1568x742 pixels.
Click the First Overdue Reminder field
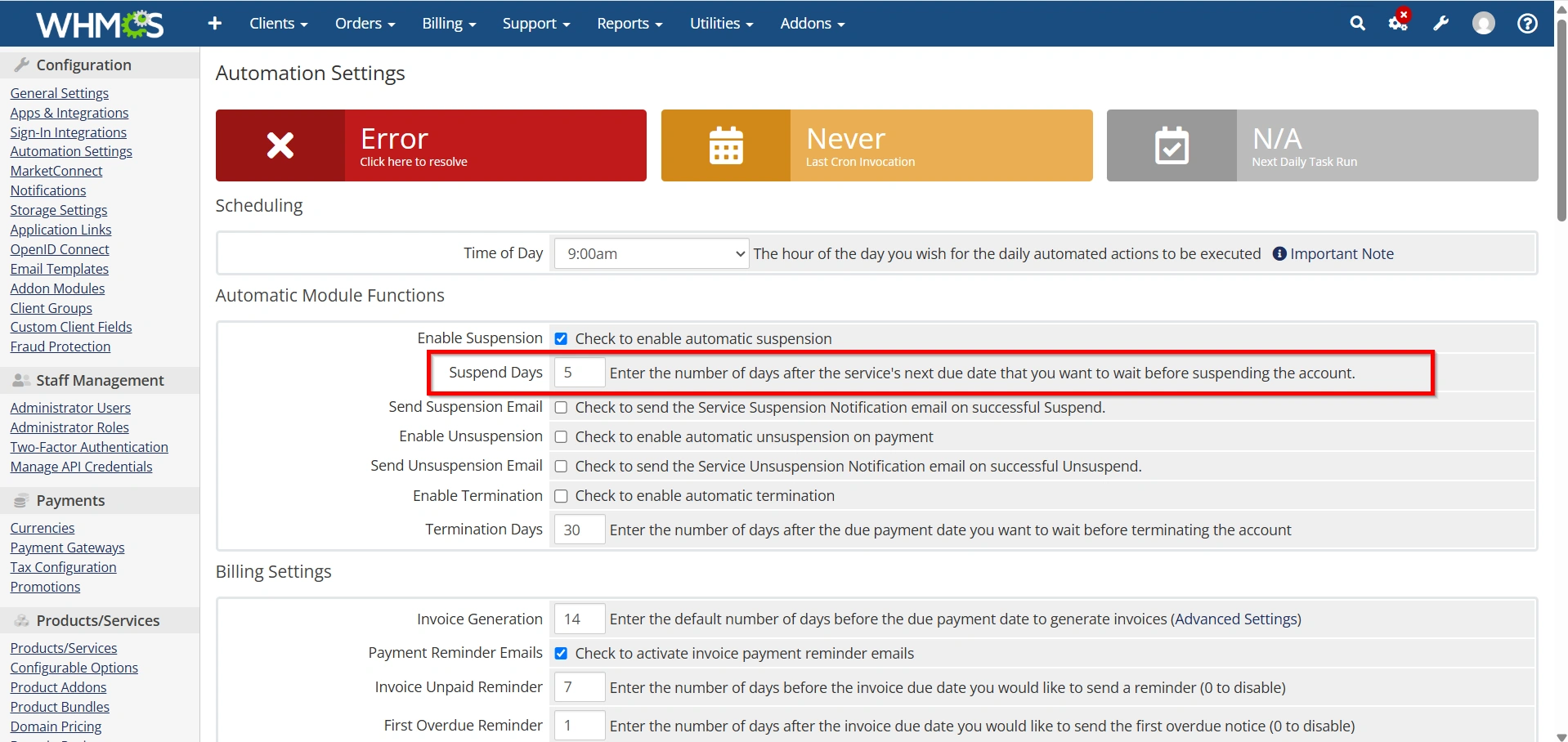580,726
